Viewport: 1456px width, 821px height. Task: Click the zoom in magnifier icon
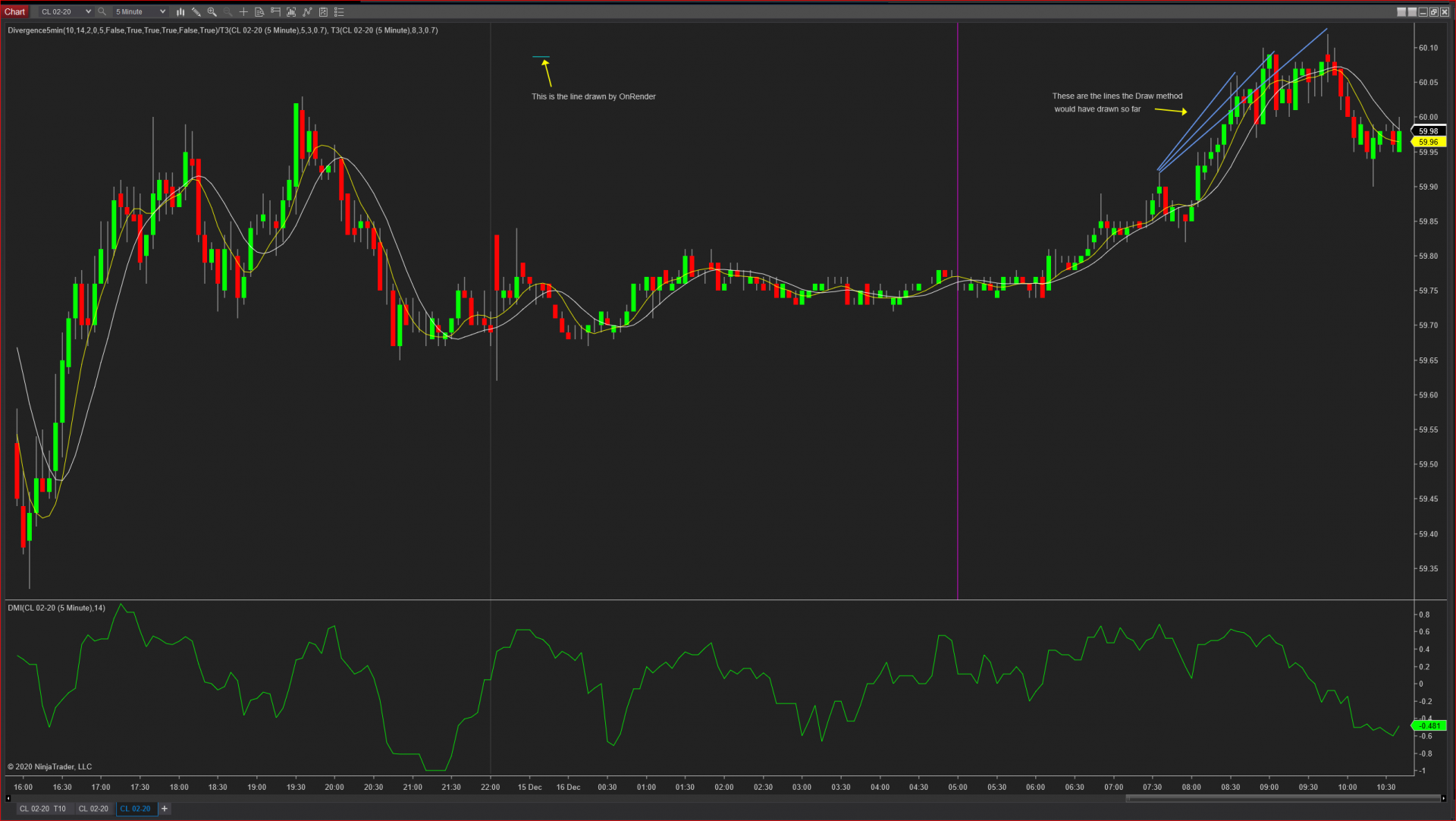tap(212, 11)
